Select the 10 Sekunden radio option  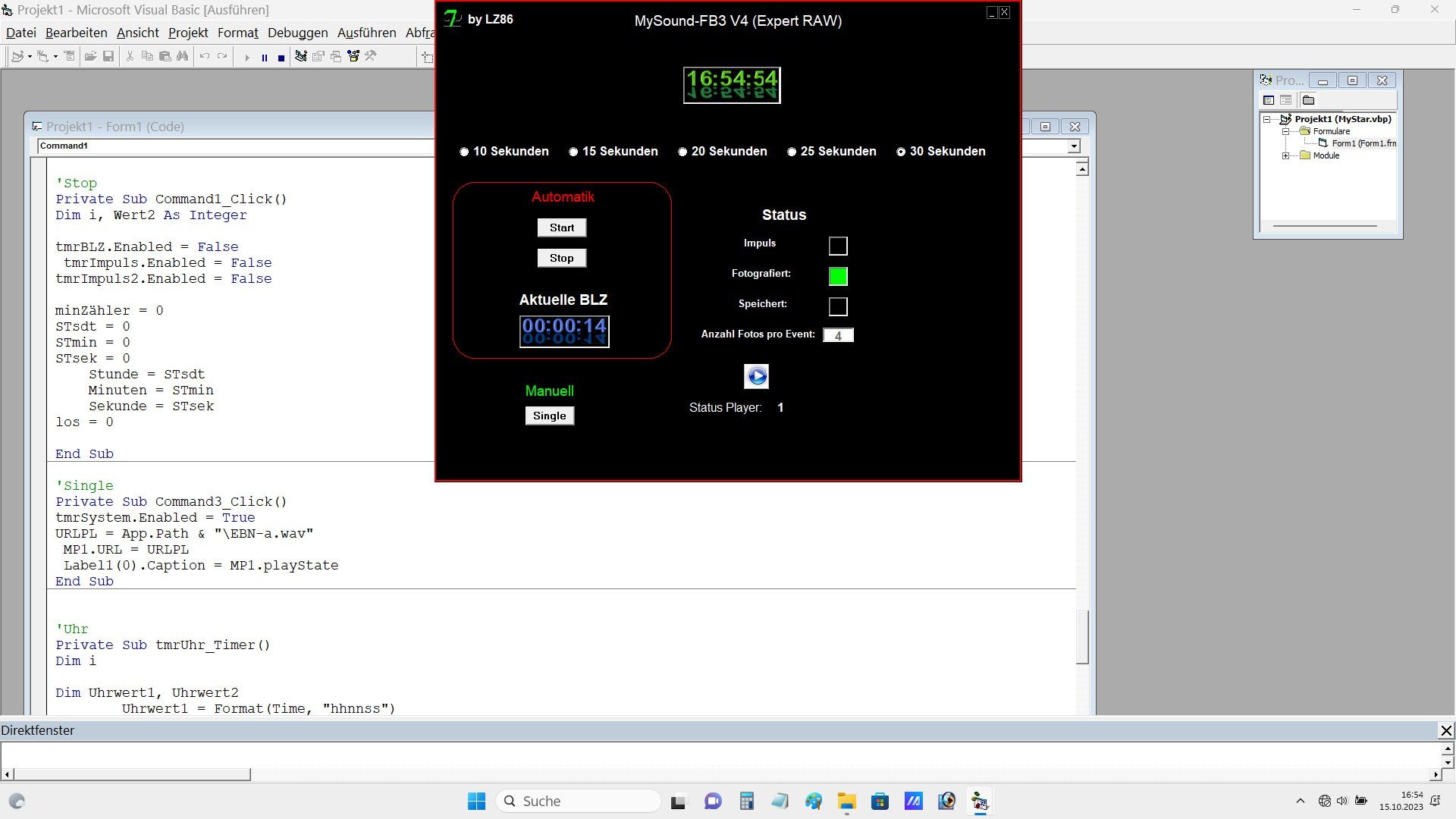(x=464, y=152)
